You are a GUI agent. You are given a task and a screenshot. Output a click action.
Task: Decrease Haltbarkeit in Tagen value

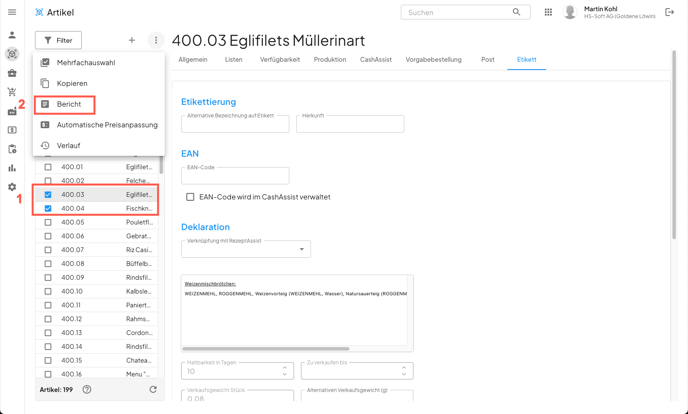285,374
